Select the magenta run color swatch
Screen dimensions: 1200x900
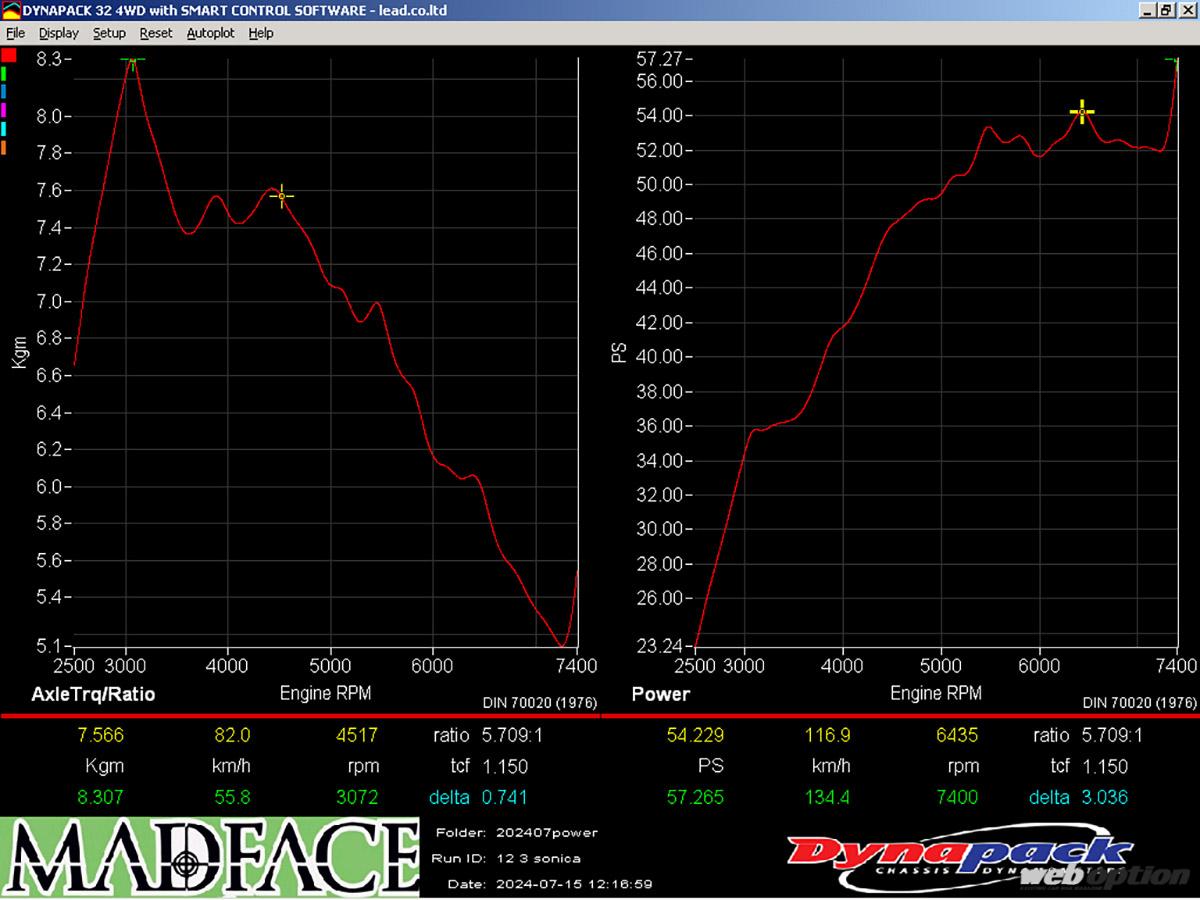point(4,110)
